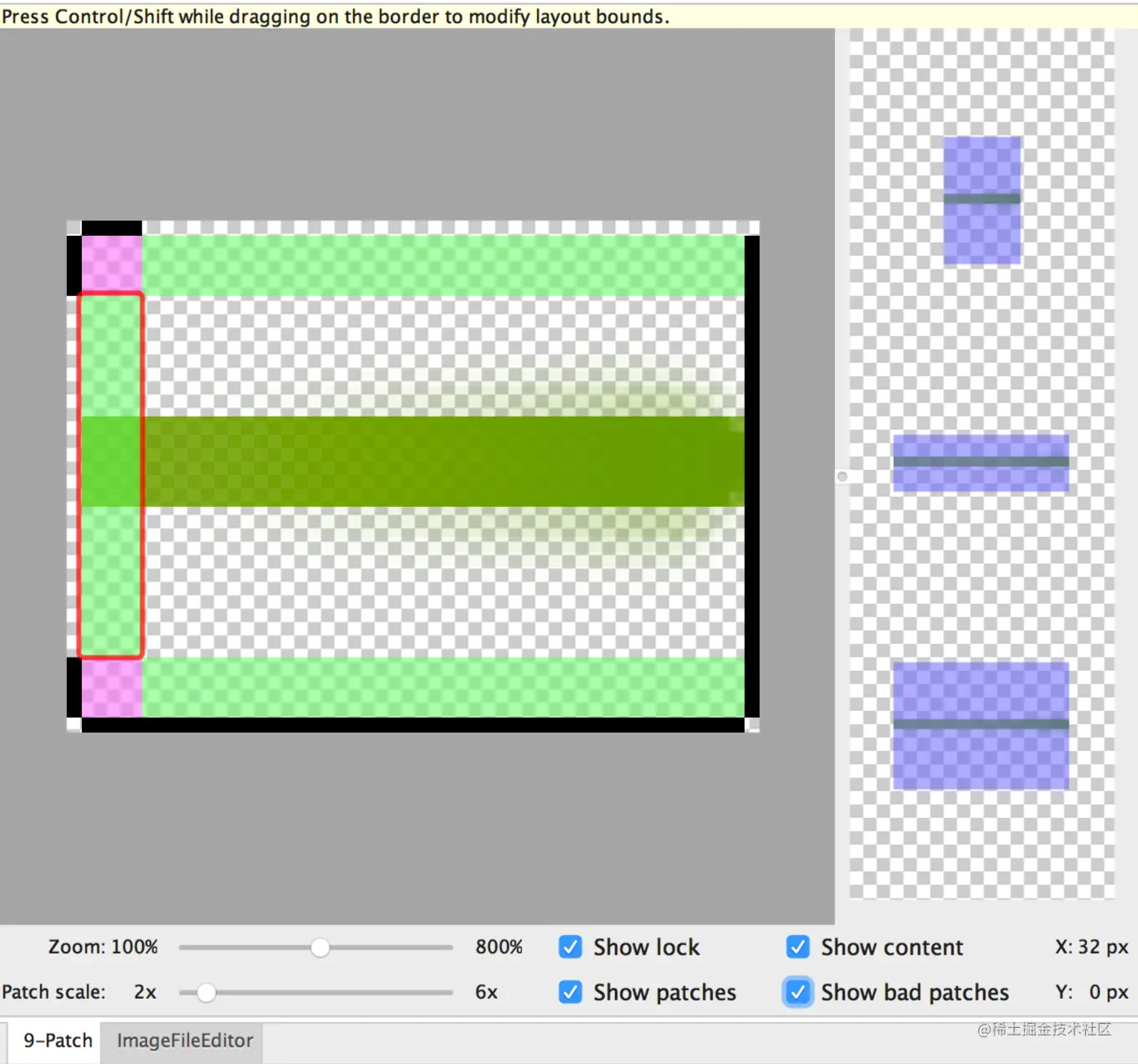The image size is (1138, 1064).
Task: Click the black stretch marker on top border
Action: pos(111,228)
